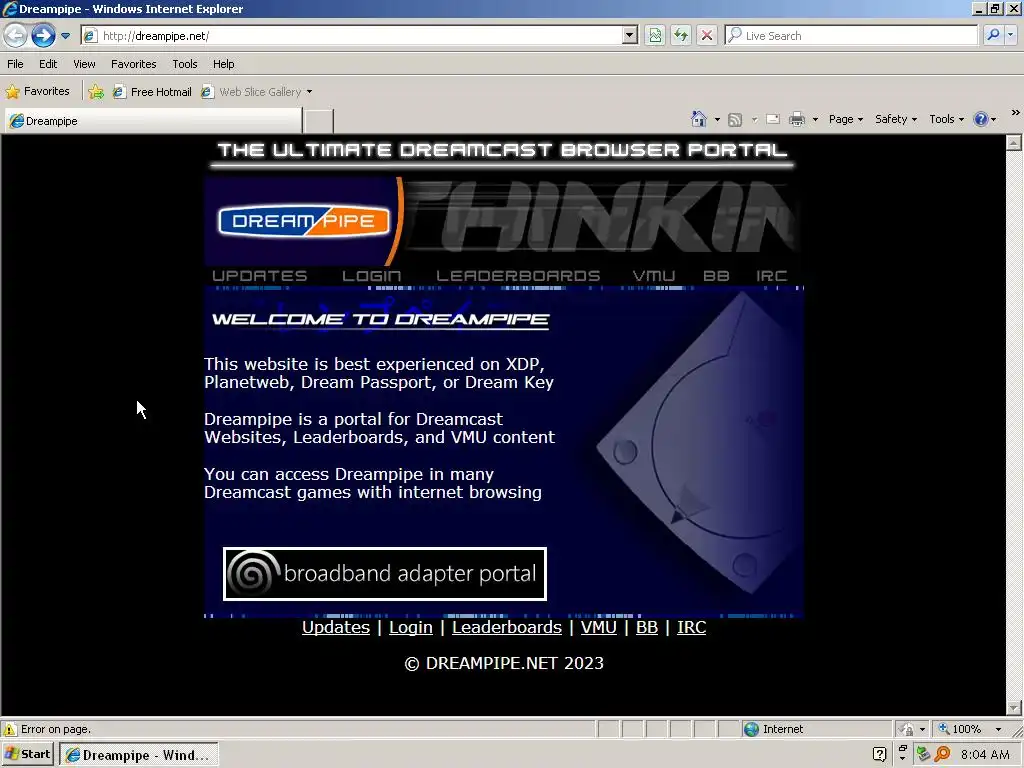Viewport: 1024px width, 768px height.
Task: Expand the command bar overflow chevron
Action: point(1016,113)
